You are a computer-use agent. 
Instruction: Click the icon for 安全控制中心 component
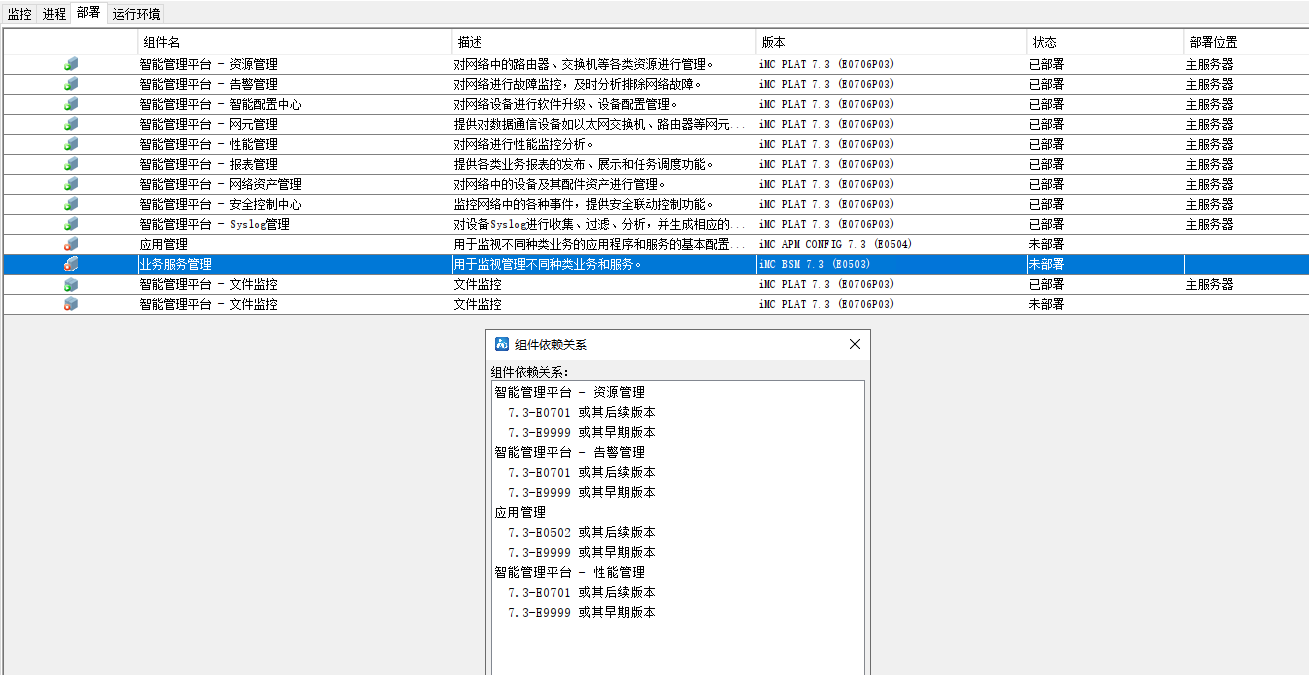(71, 204)
